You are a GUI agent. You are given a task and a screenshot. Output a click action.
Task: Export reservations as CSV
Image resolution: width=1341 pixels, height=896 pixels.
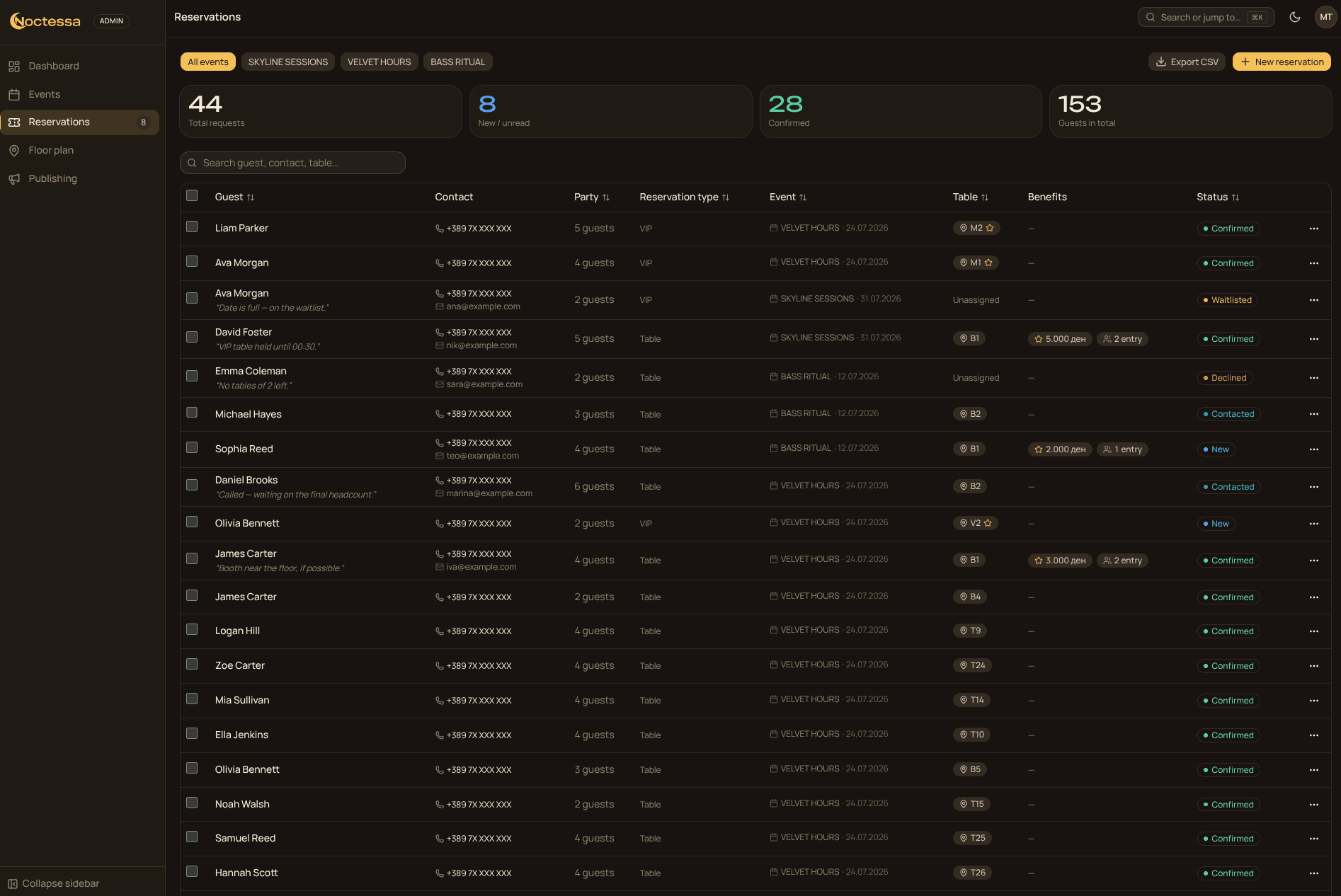tap(1187, 62)
